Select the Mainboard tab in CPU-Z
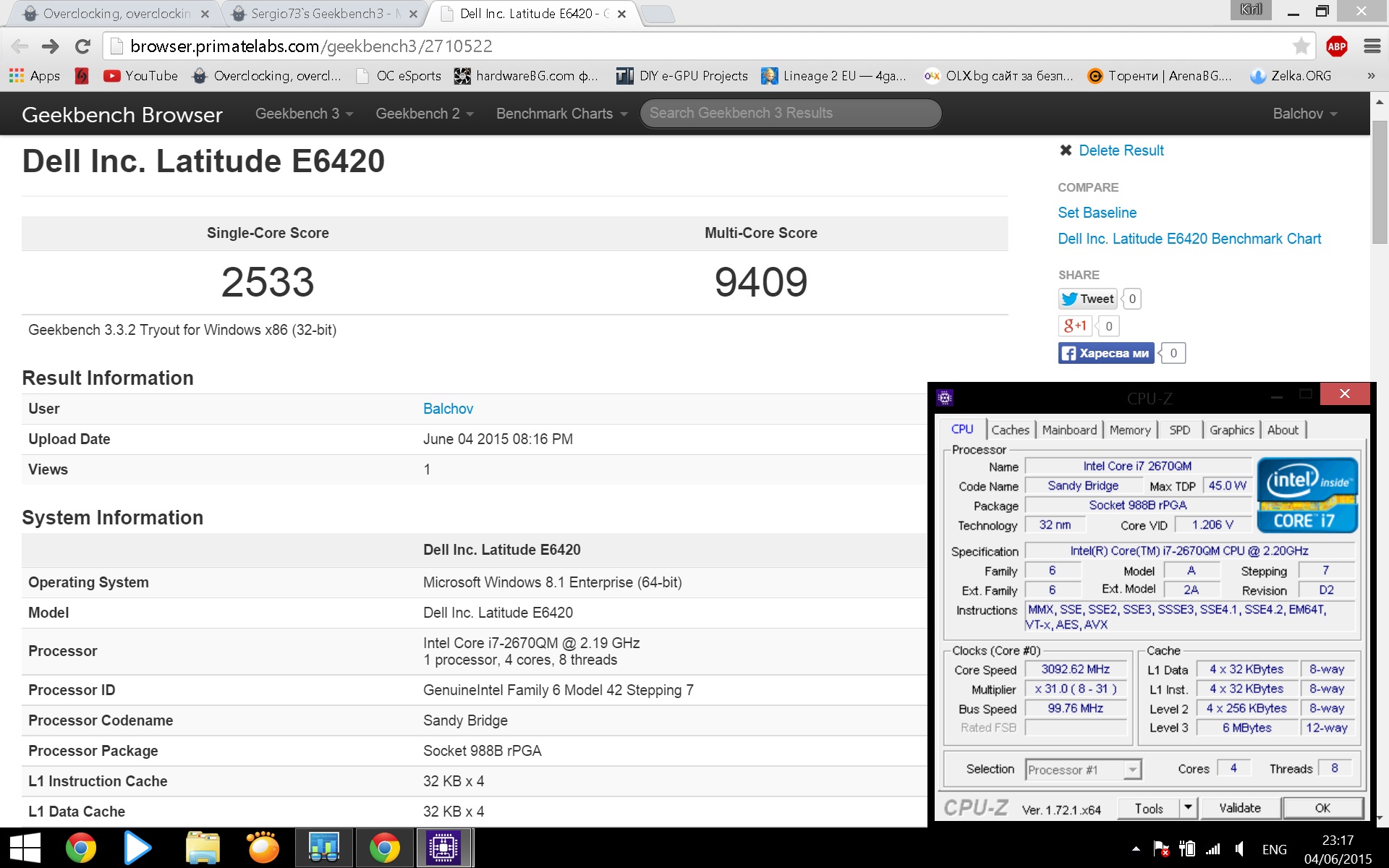This screenshot has height=868, width=1389. pyautogui.click(x=1069, y=430)
